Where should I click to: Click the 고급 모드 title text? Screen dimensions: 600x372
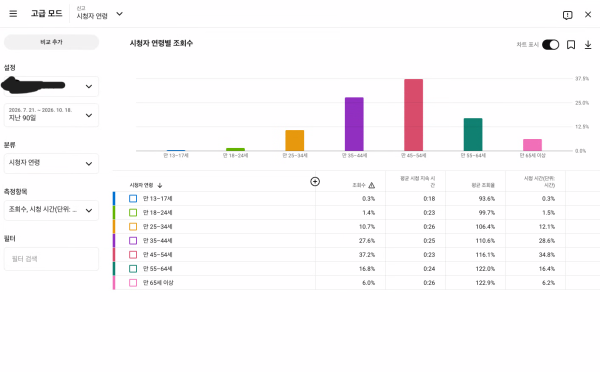coord(46,13)
